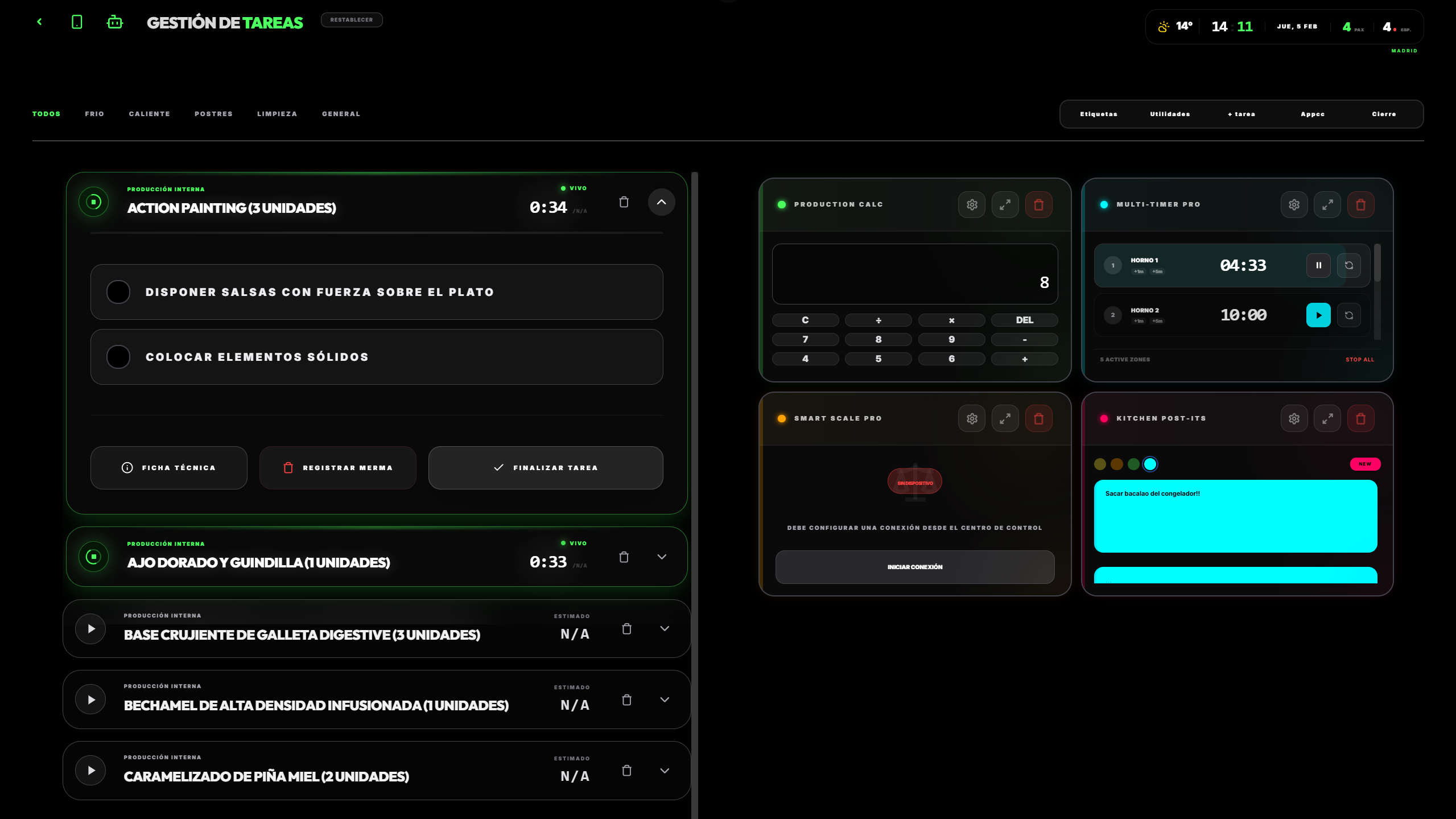Delete the Action Painting task
Screen dimensions: 1456x819
(x=624, y=202)
